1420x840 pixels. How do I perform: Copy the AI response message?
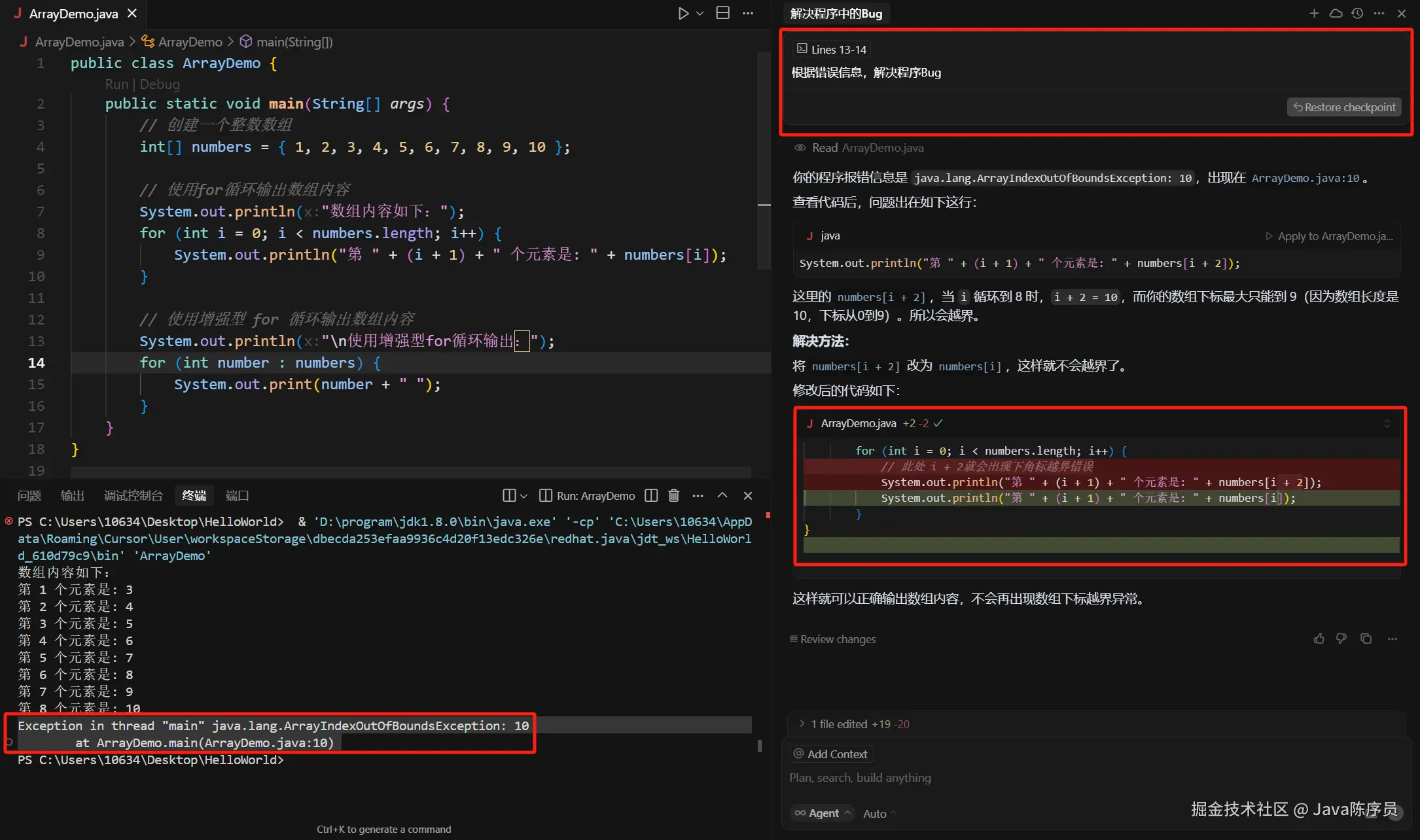[x=1366, y=639]
